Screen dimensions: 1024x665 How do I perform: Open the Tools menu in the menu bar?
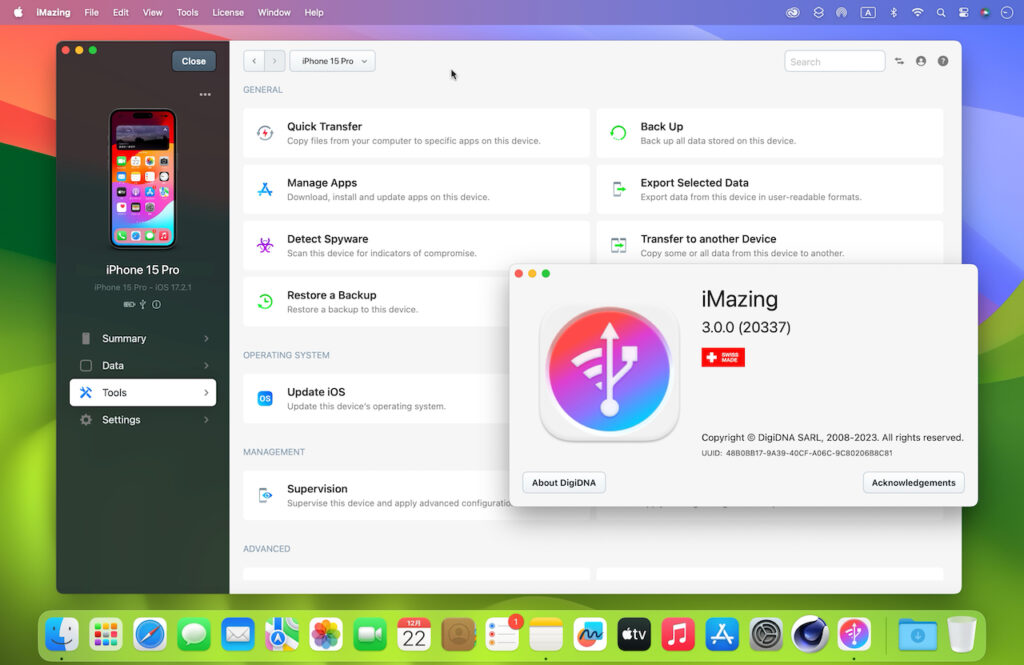[187, 12]
